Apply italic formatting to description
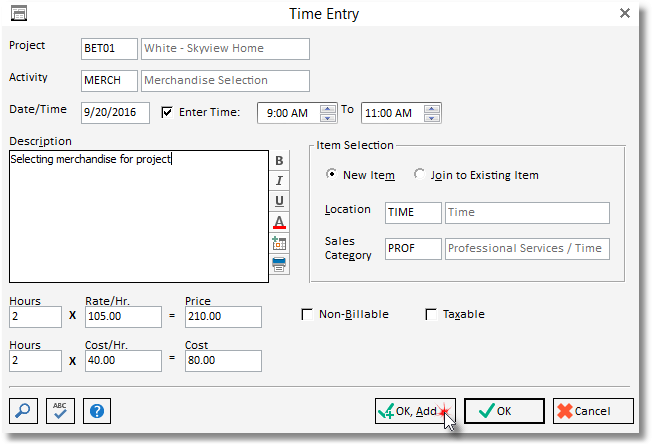Screen dimensions: 653x447 pos(279,181)
